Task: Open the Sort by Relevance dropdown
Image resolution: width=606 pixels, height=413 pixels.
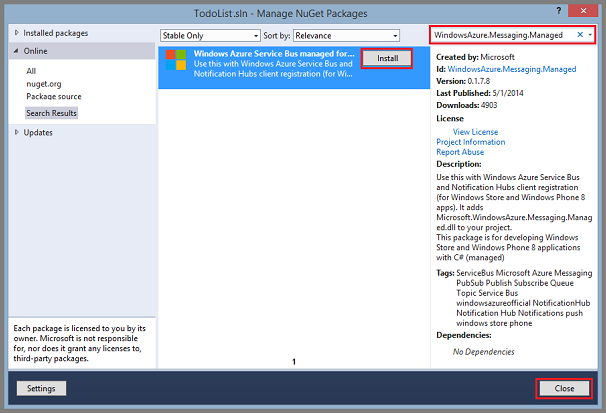Action: (346, 36)
